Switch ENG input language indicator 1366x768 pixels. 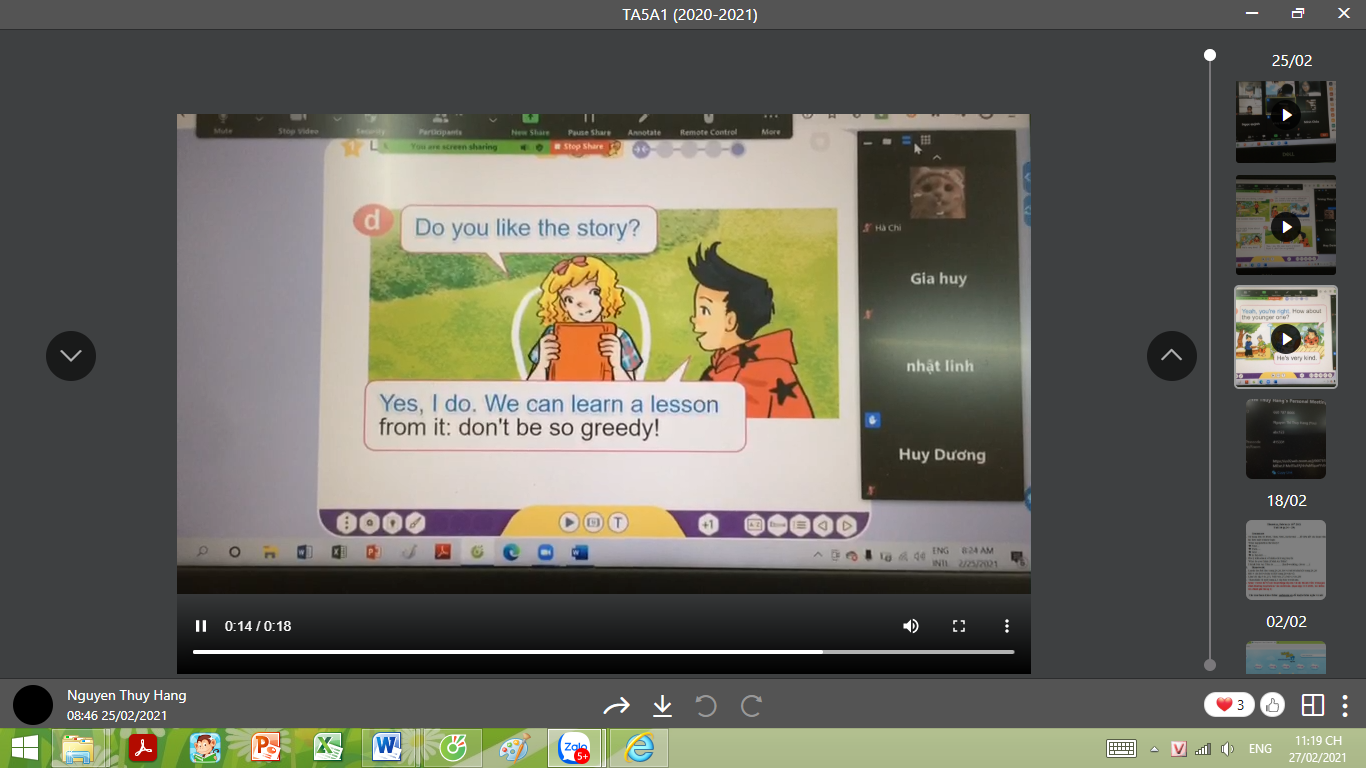click(x=1261, y=749)
